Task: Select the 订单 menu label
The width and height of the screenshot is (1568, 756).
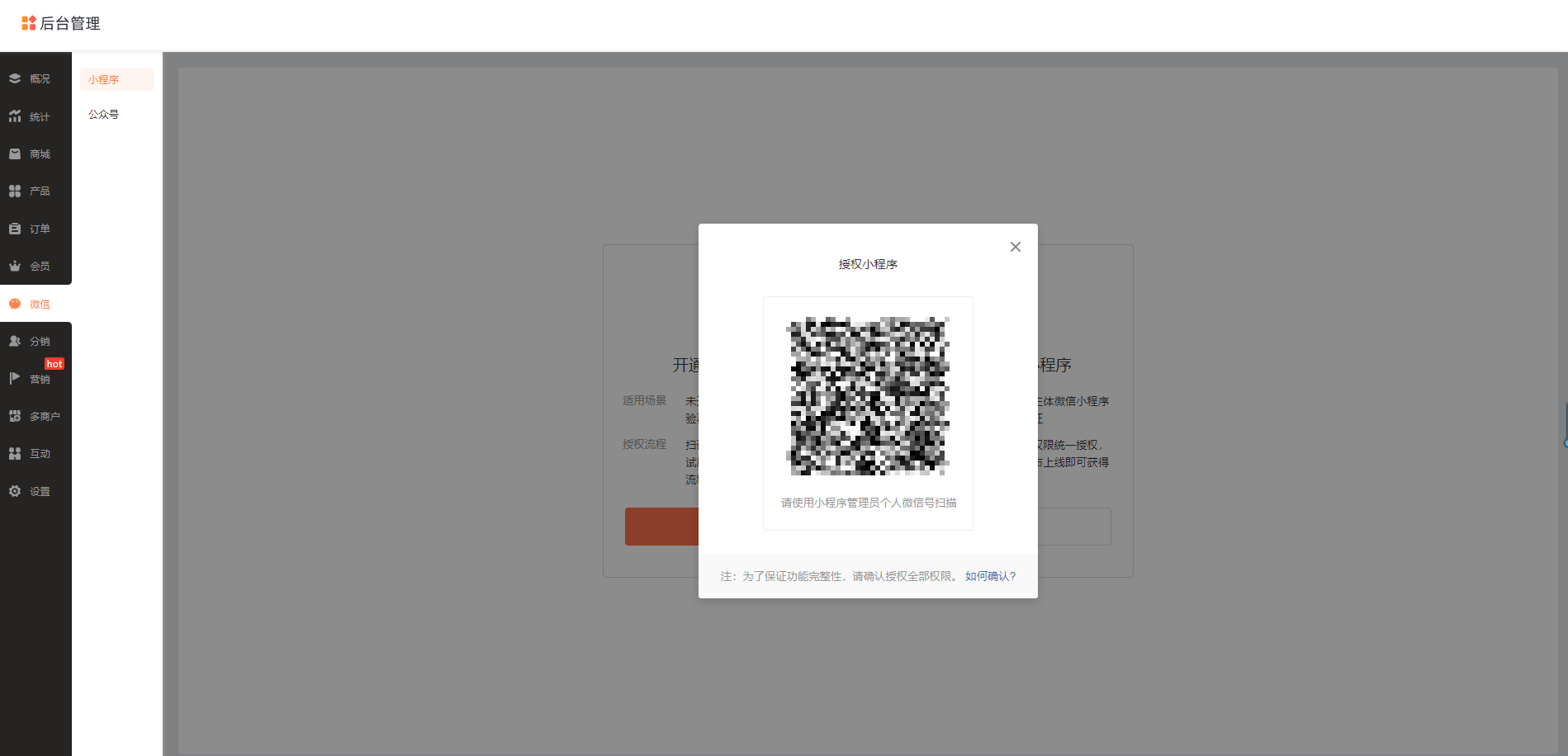Action: (40, 229)
